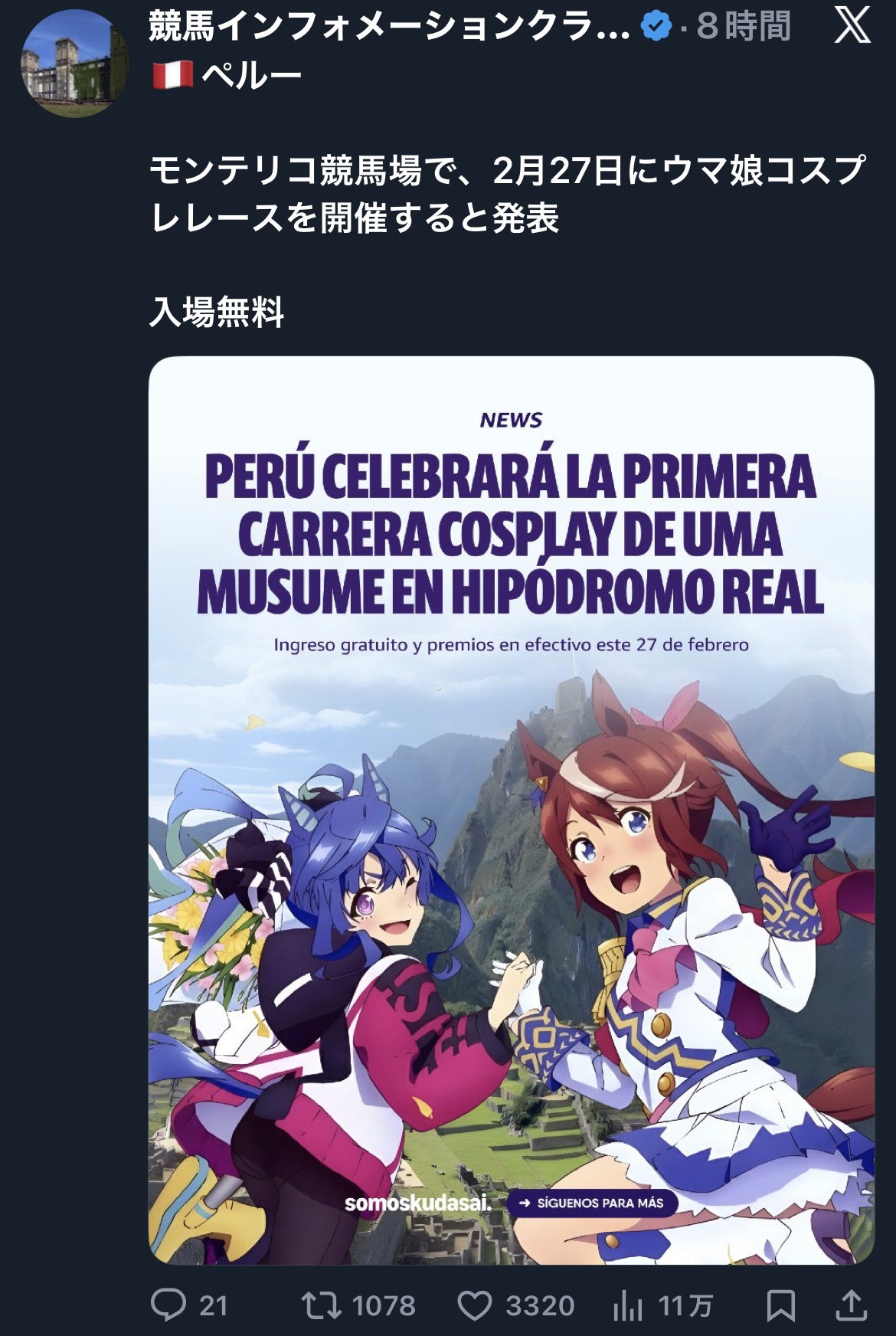
Task: Open the author's profile picture
Action: 74,64
